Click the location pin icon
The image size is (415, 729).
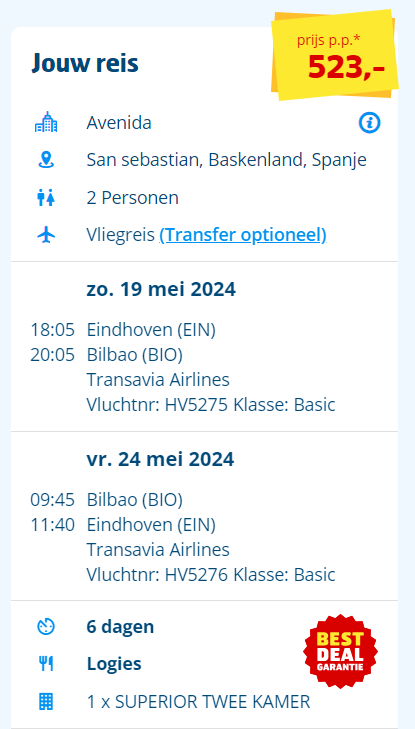(x=46, y=160)
